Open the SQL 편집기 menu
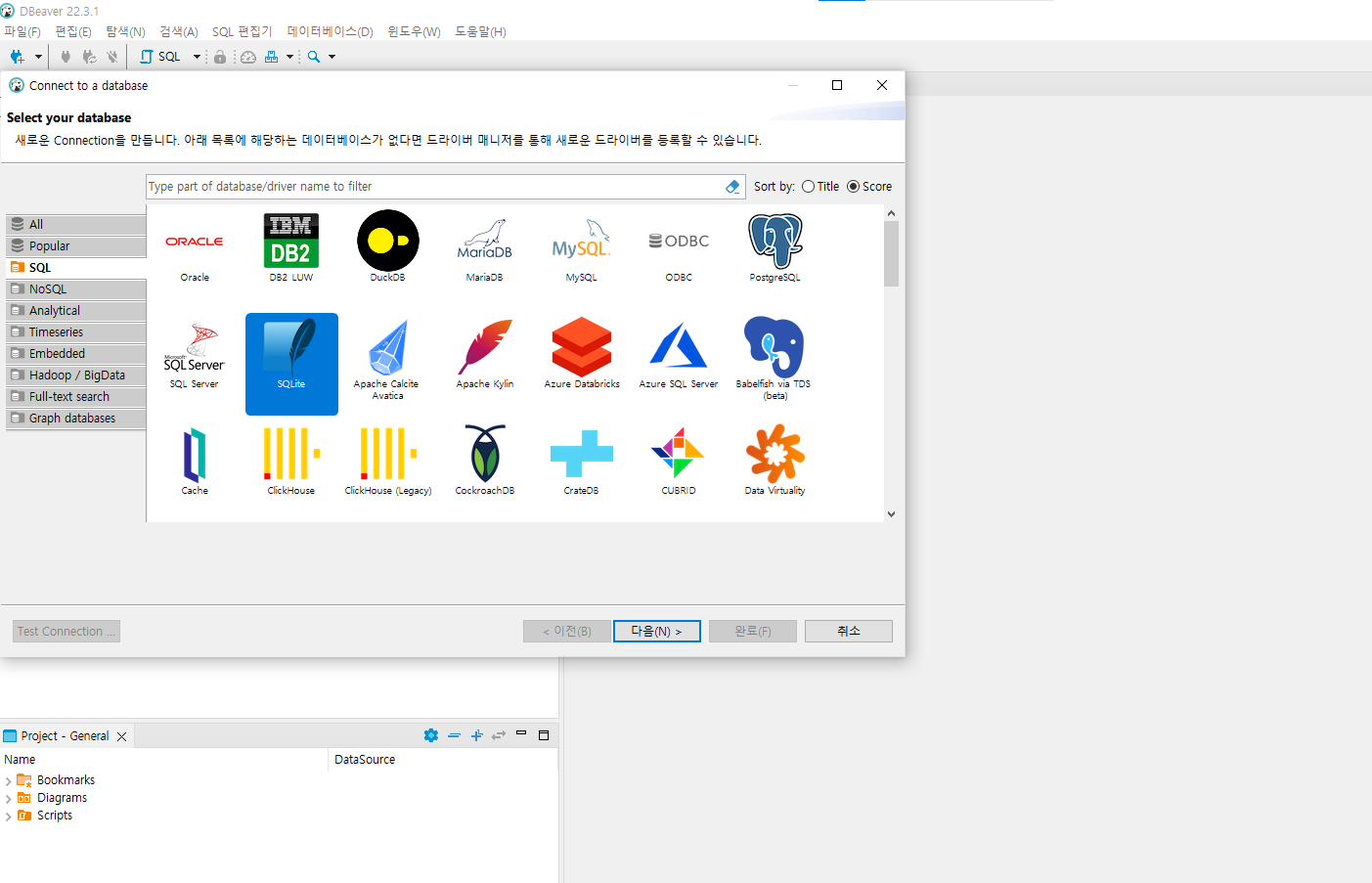The image size is (1372, 883). click(243, 31)
